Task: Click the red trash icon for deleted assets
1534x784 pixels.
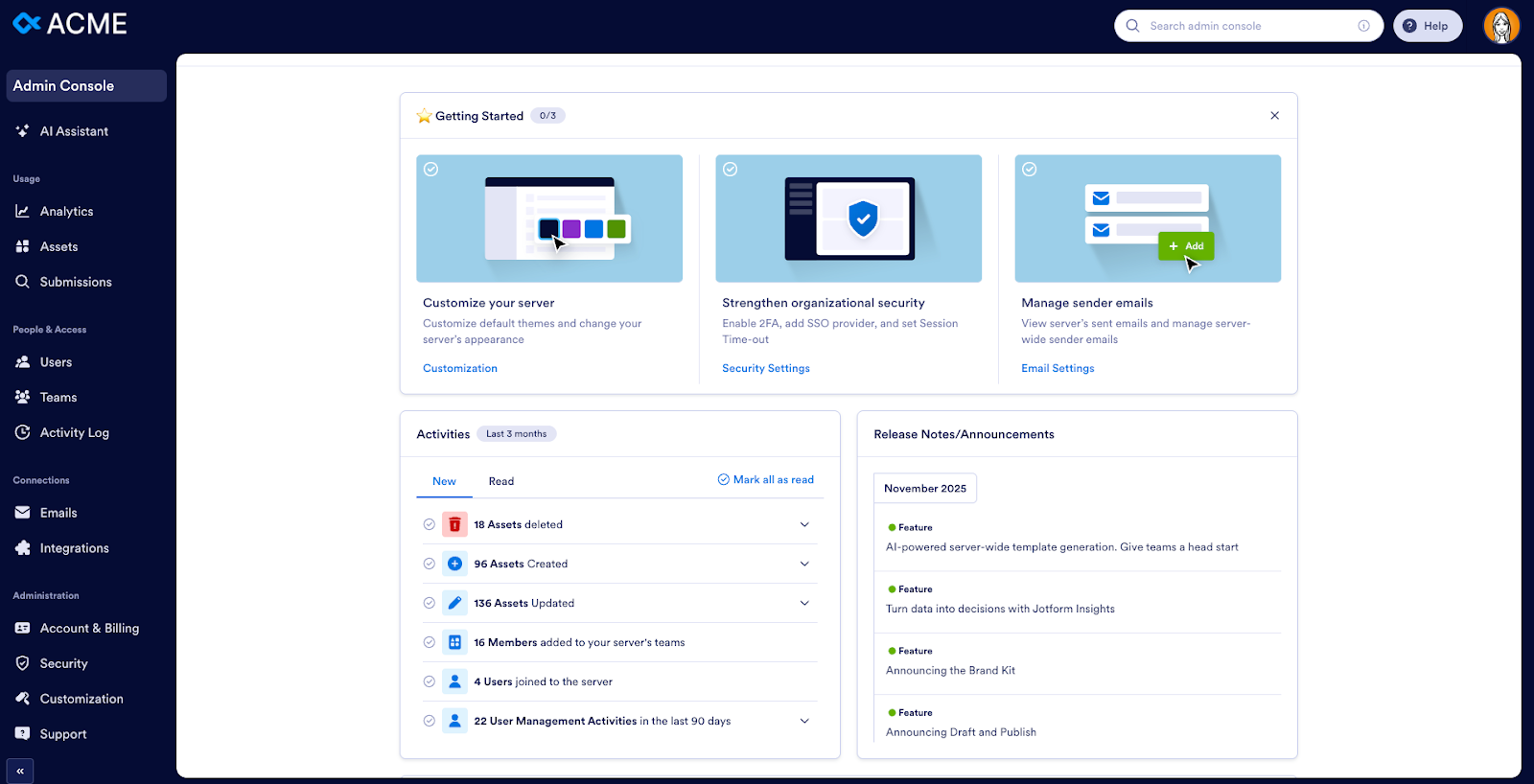Action: [454, 524]
